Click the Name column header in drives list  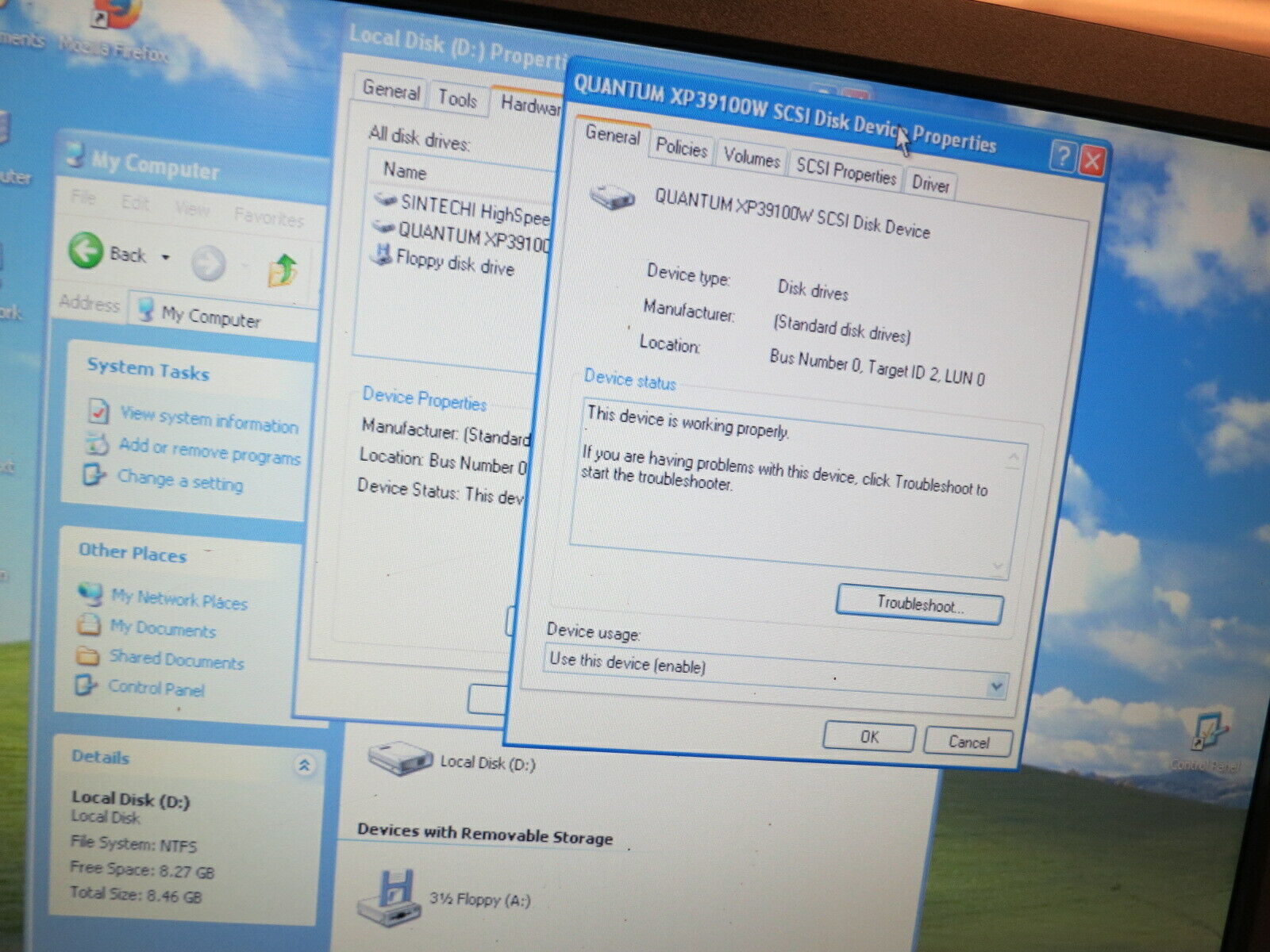[x=405, y=171]
